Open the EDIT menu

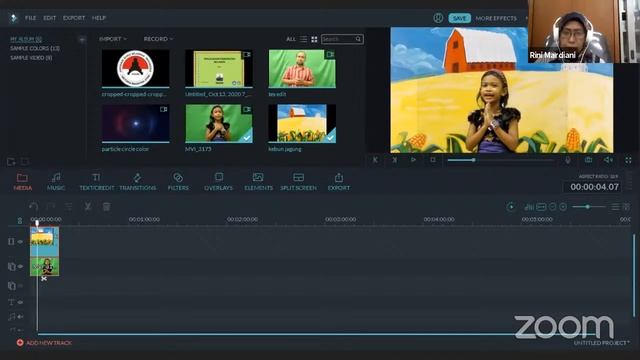click(49, 18)
